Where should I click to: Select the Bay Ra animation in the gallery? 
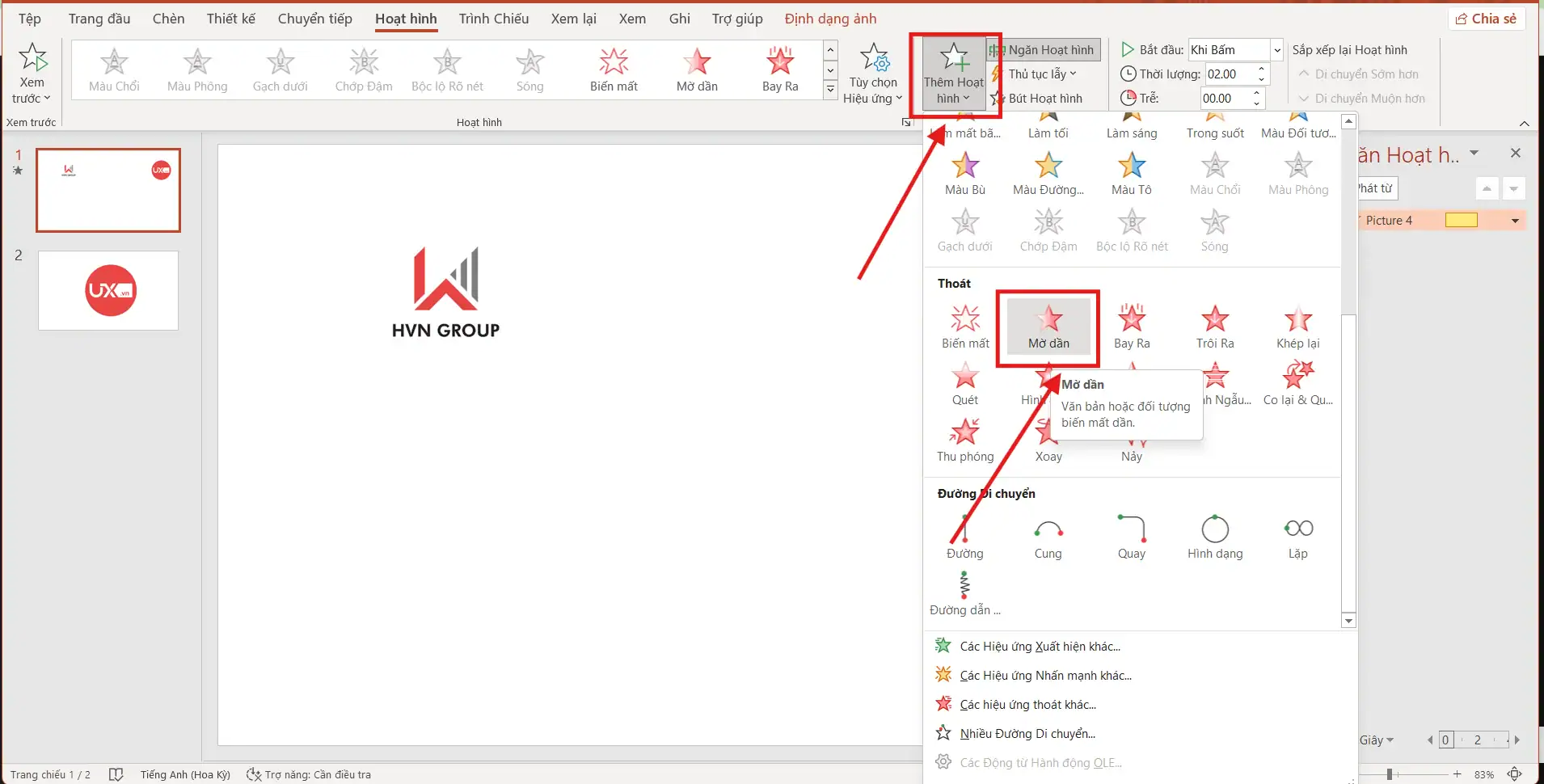(x=779, y=70)
